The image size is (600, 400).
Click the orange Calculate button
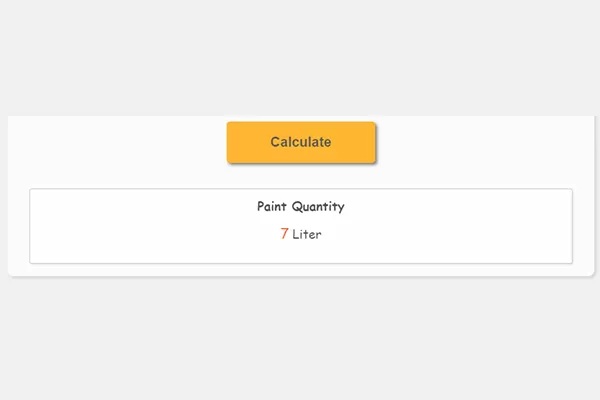click(x=301, y=142)
